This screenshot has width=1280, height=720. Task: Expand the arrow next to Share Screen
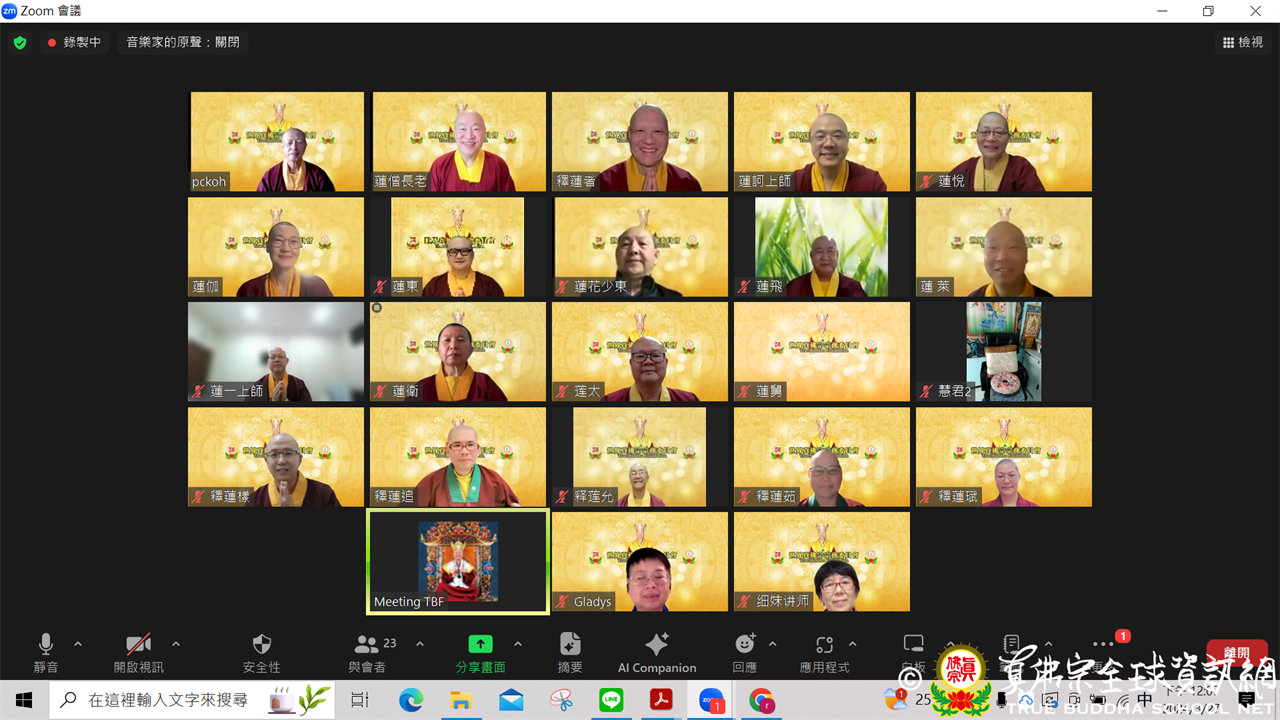coord(518,644)
